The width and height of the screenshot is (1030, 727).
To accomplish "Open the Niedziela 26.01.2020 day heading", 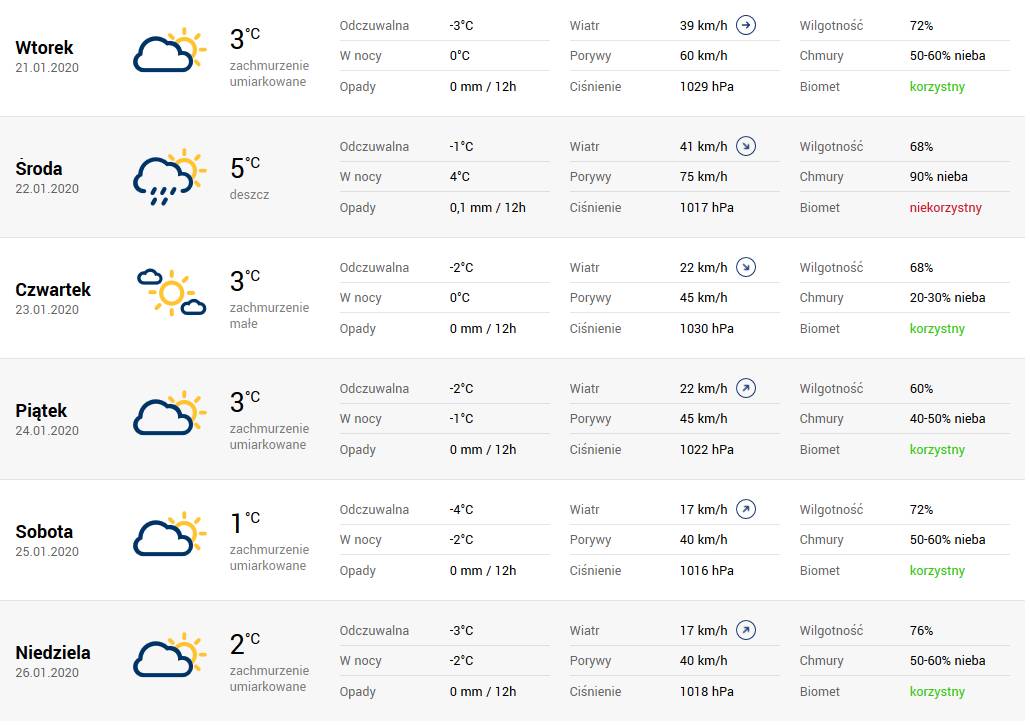I will coord(53,661).
